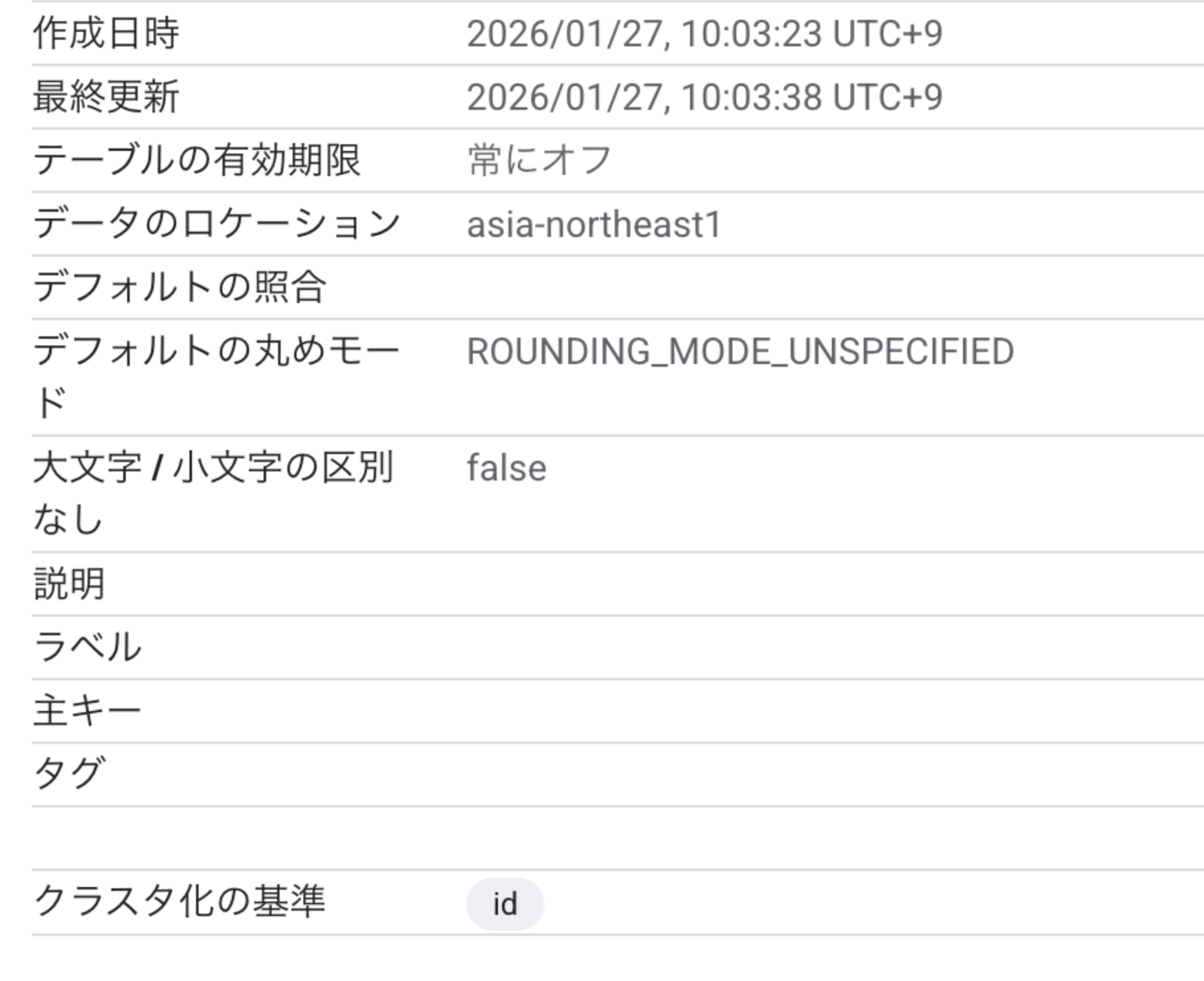The width and height of the screenshot is (1204, 981).
Task: Click the 作成日時 label
Action: coord(106,33)
